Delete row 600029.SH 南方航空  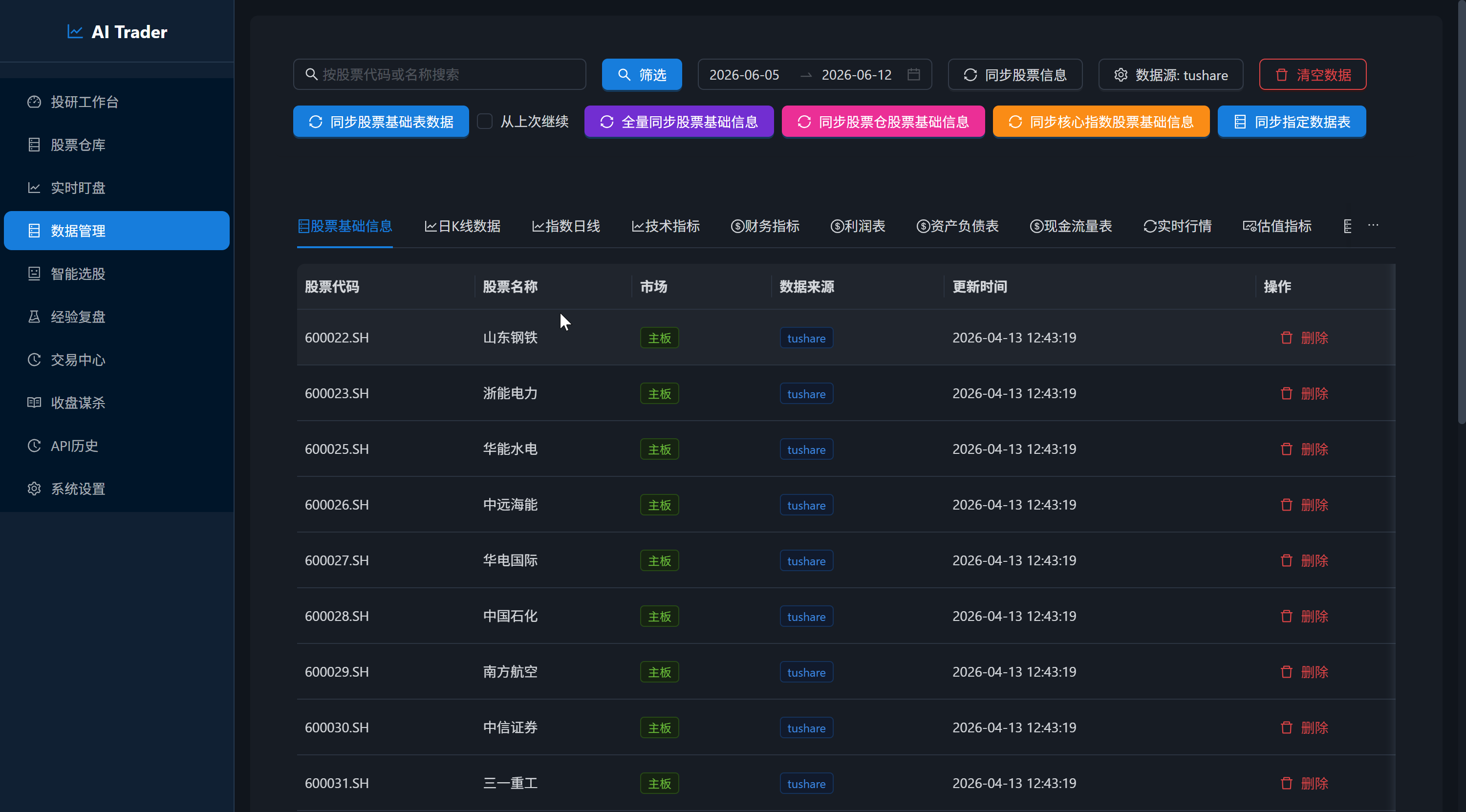(1304, 672)
